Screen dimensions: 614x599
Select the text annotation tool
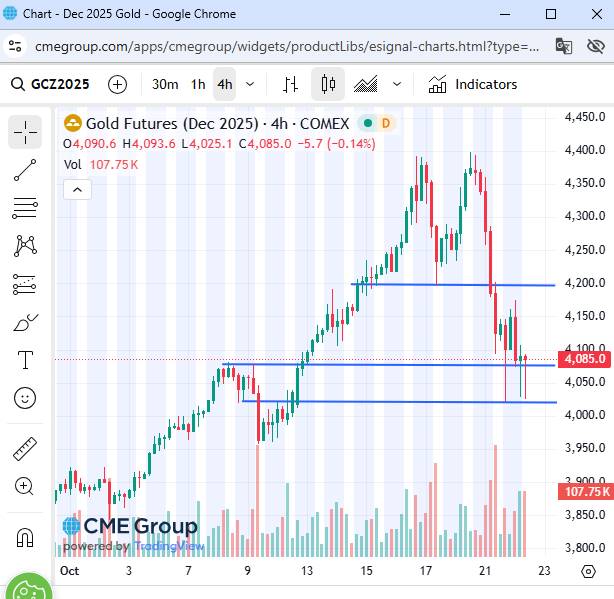[26, 360]
